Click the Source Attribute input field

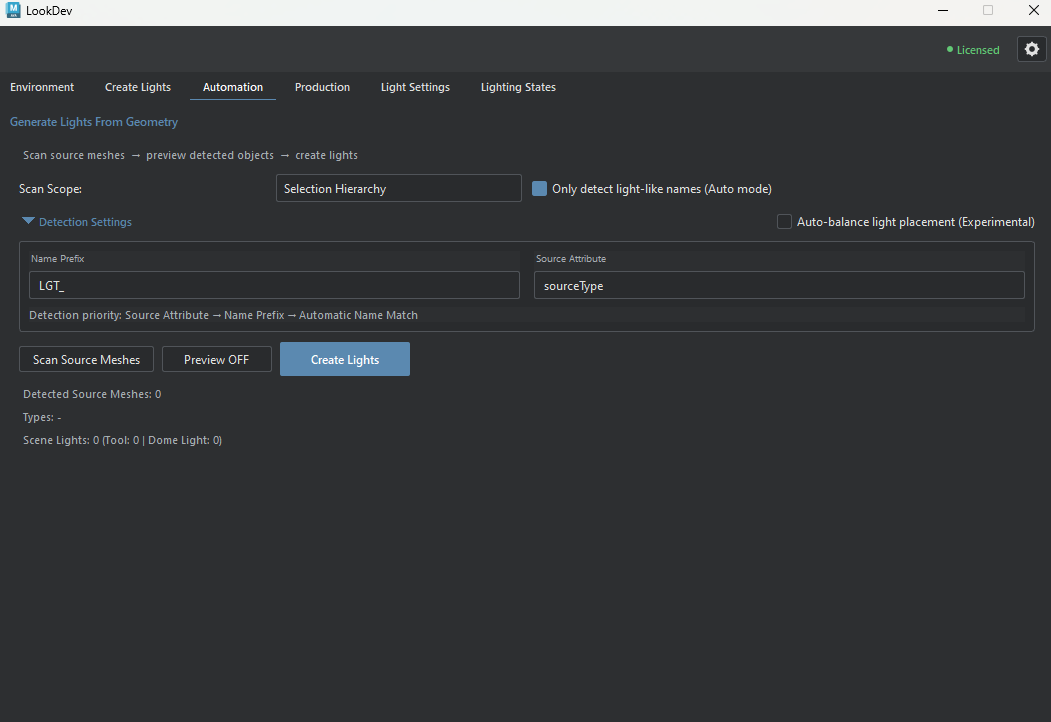point(779,286)
